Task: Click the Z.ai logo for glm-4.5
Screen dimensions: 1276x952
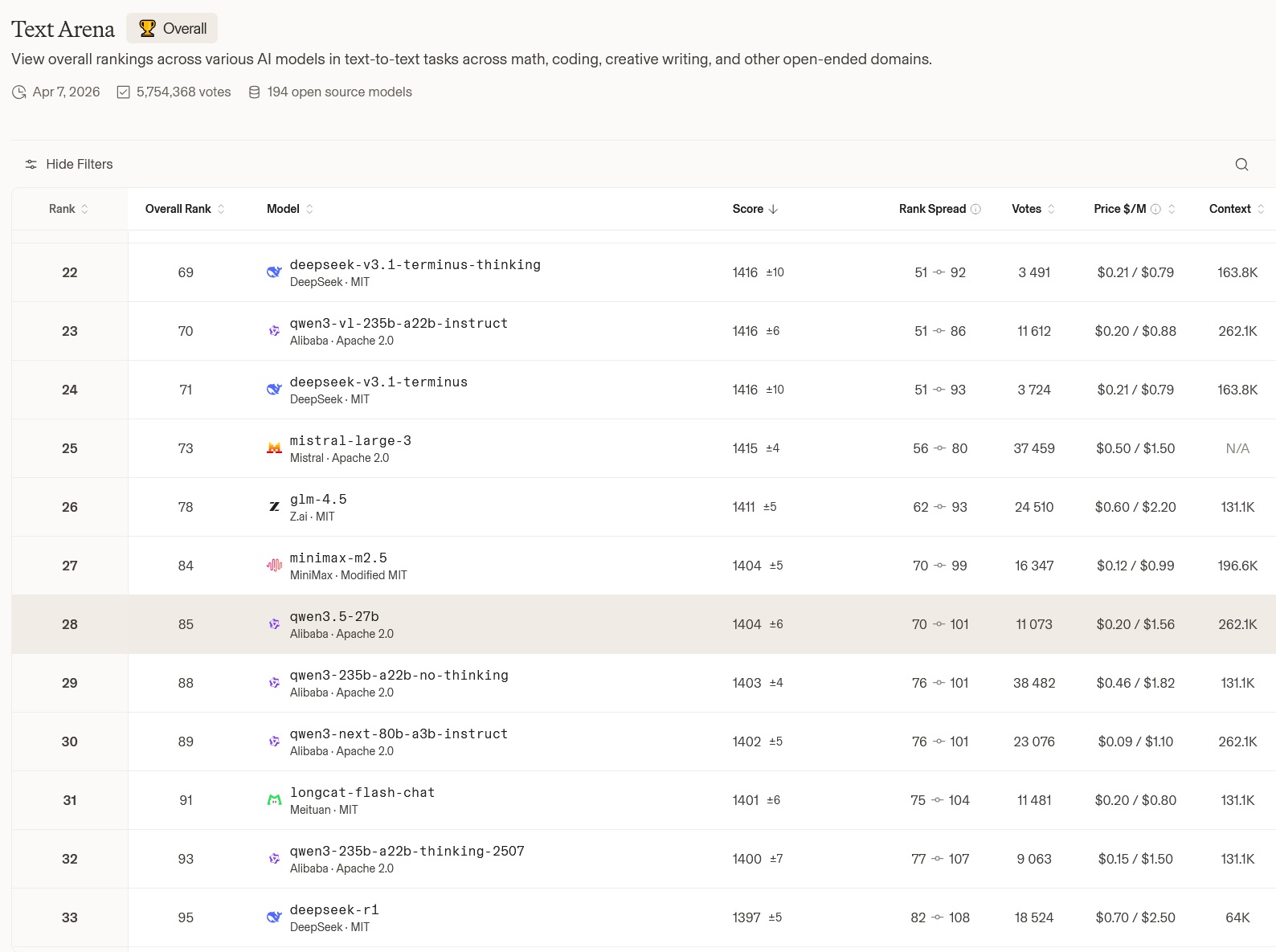Action: click(274, 507)
